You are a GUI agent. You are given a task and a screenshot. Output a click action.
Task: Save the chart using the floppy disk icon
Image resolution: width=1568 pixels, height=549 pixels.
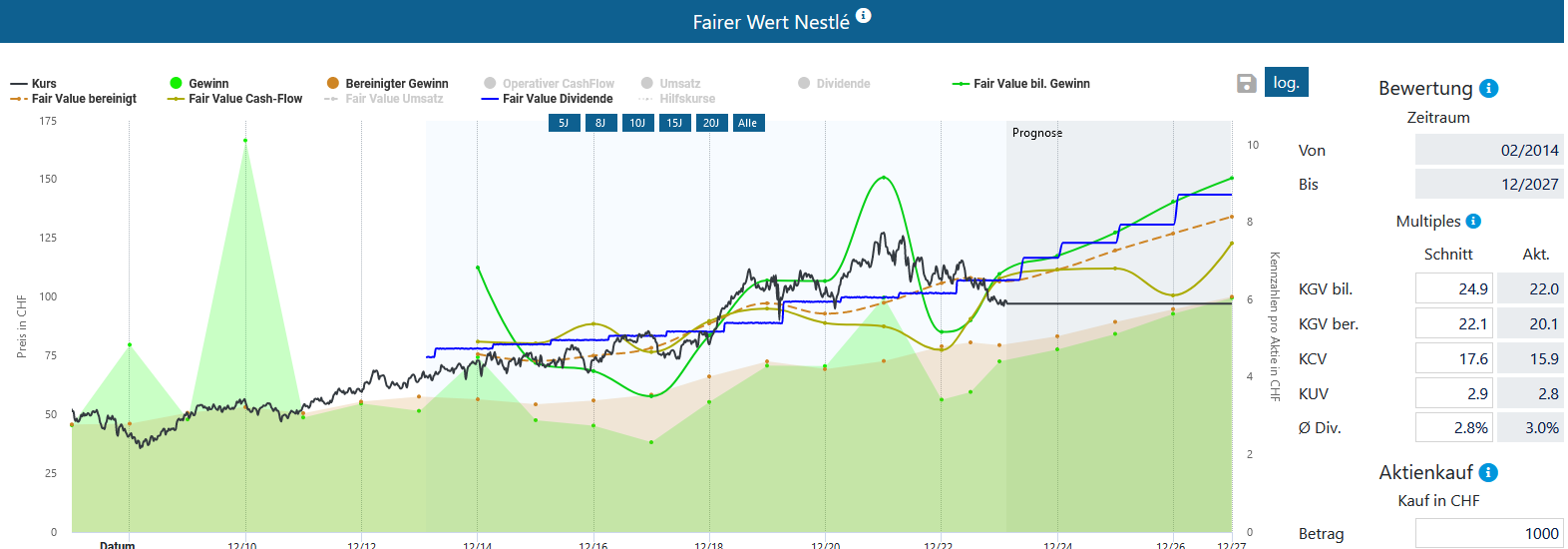pyautogui.click(x=1246, y=83)
